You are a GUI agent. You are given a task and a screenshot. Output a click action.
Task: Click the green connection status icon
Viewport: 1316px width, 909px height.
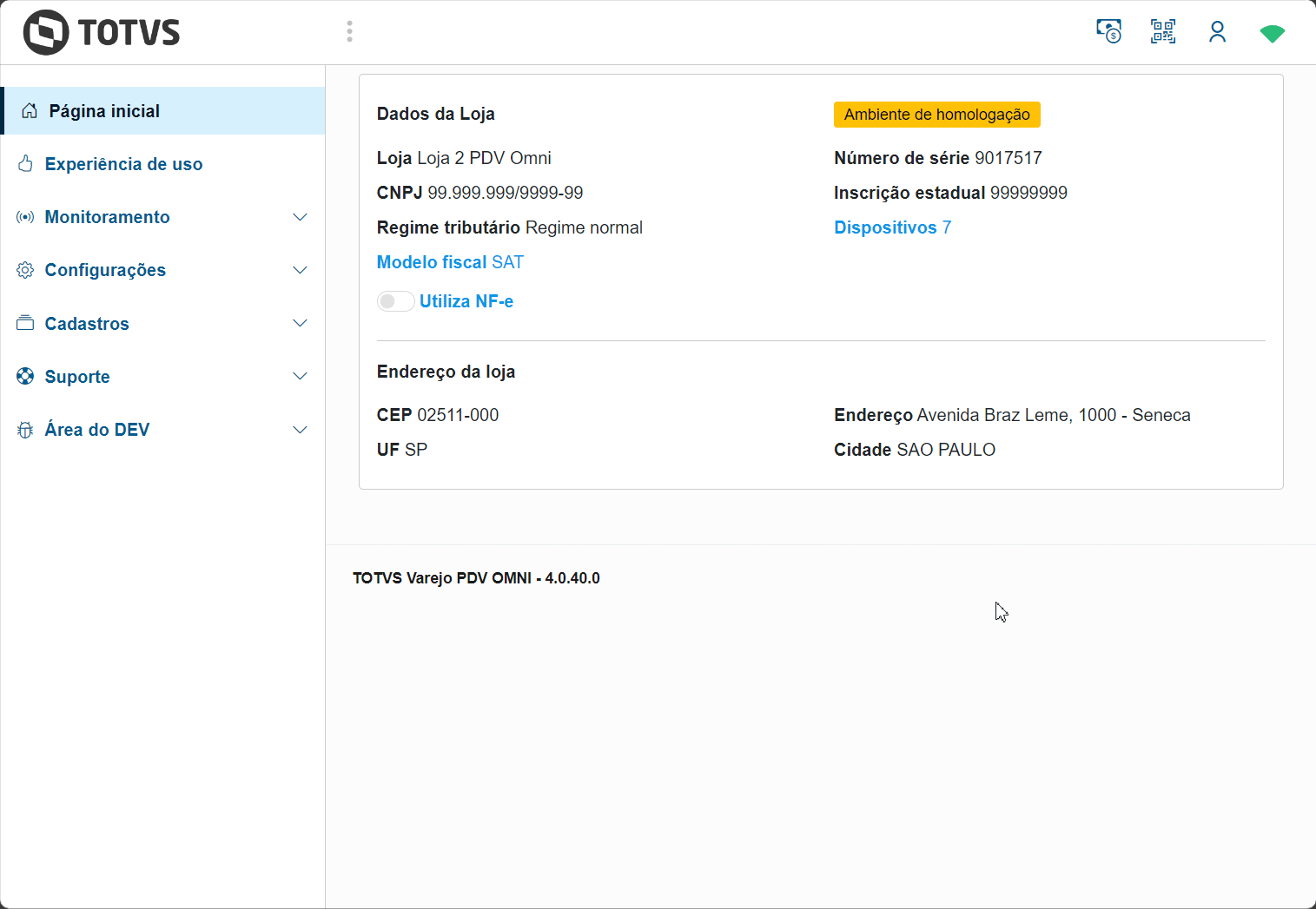click(x=1272, y=34)
